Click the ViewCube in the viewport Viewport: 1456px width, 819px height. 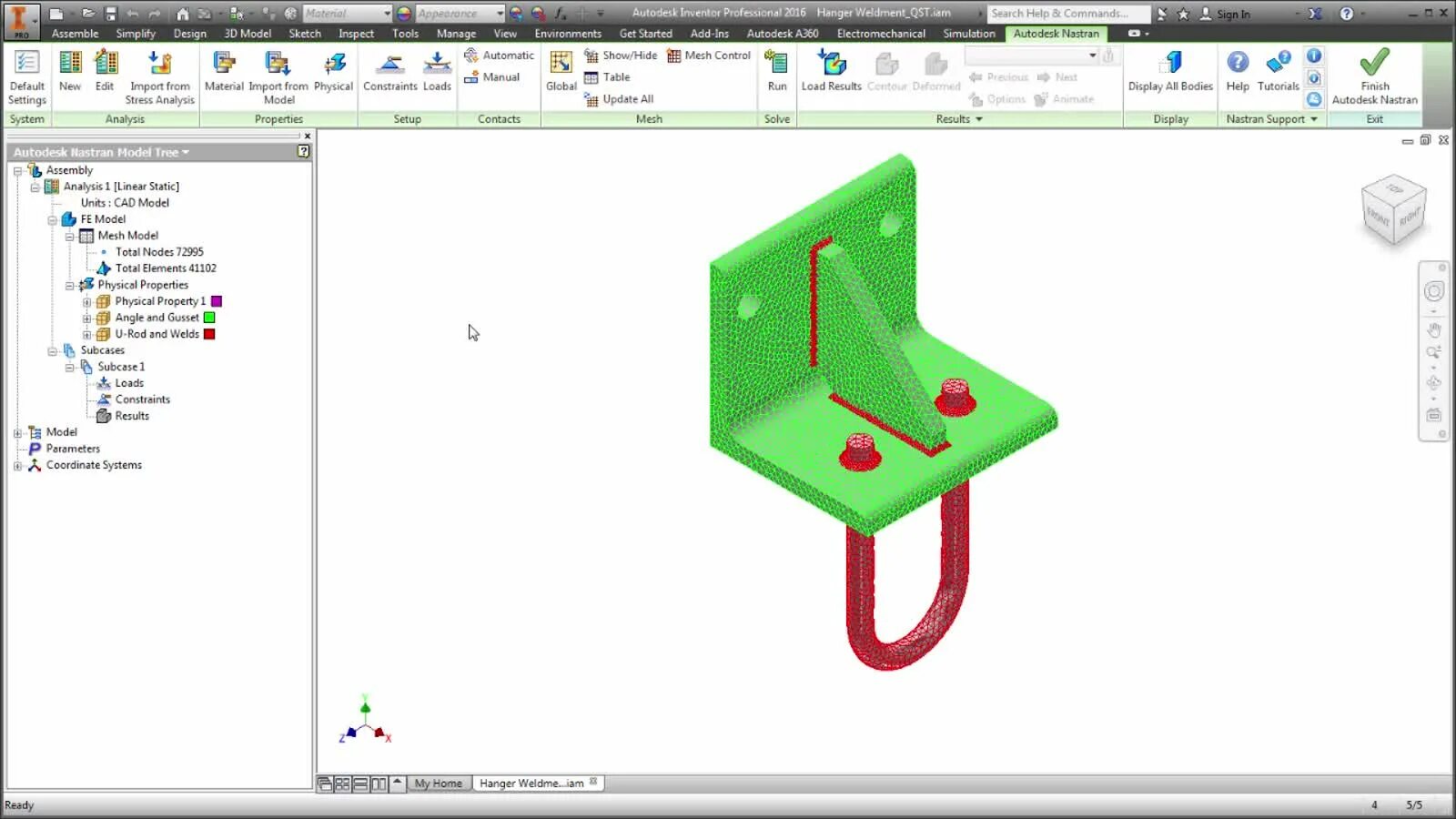1393,209
